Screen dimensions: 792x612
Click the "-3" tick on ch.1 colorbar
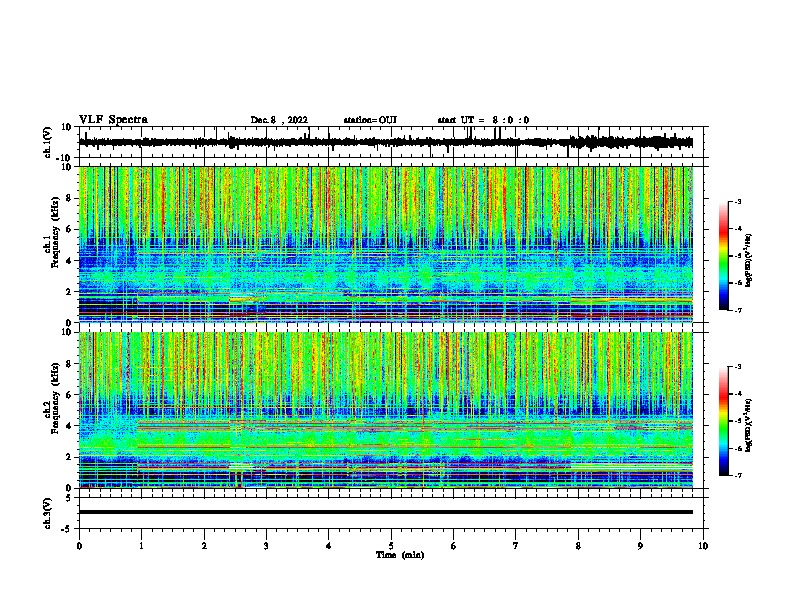[x=738, y=202]
